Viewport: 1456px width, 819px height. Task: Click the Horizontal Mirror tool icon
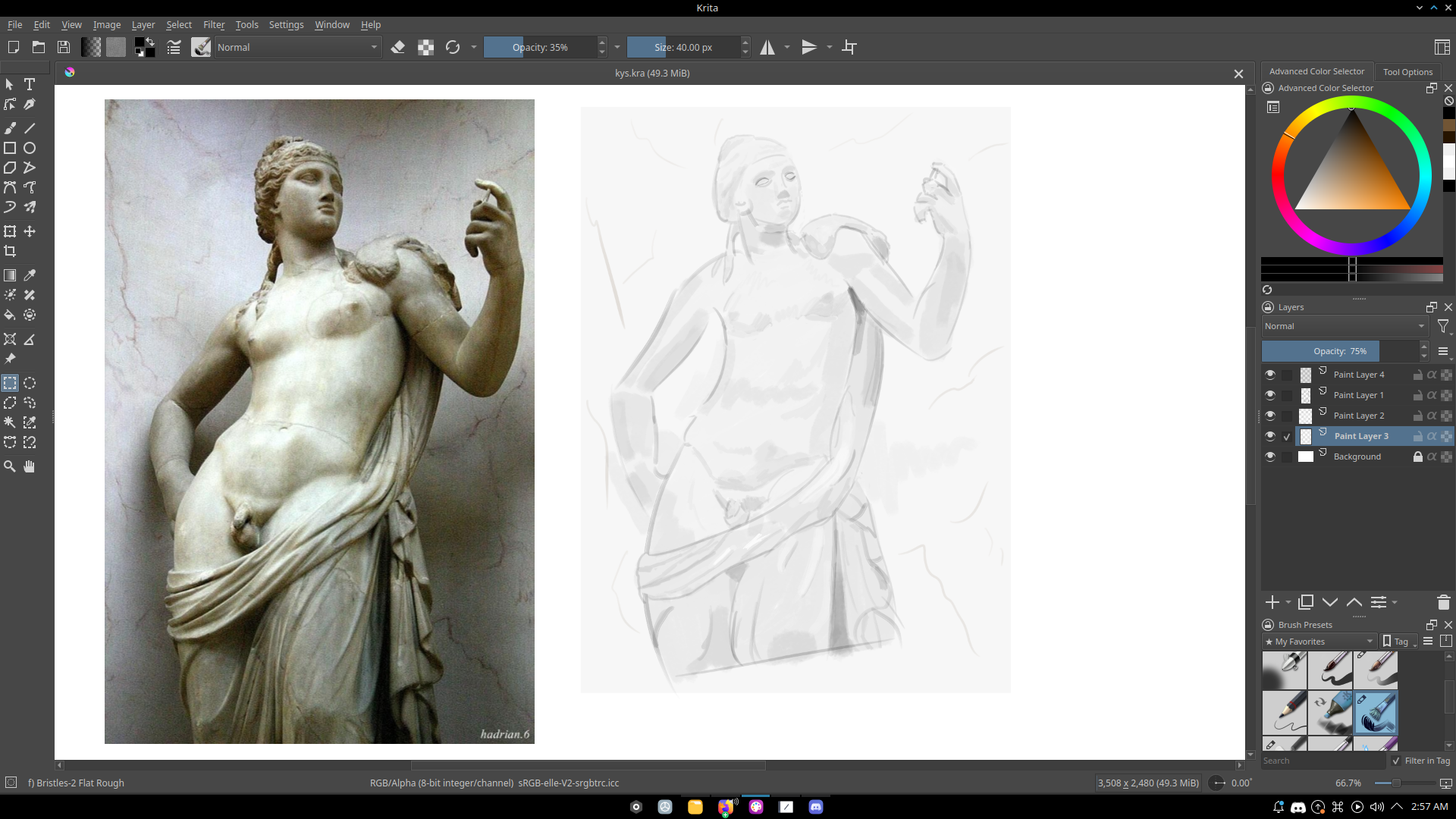click(x=767, y=47)
